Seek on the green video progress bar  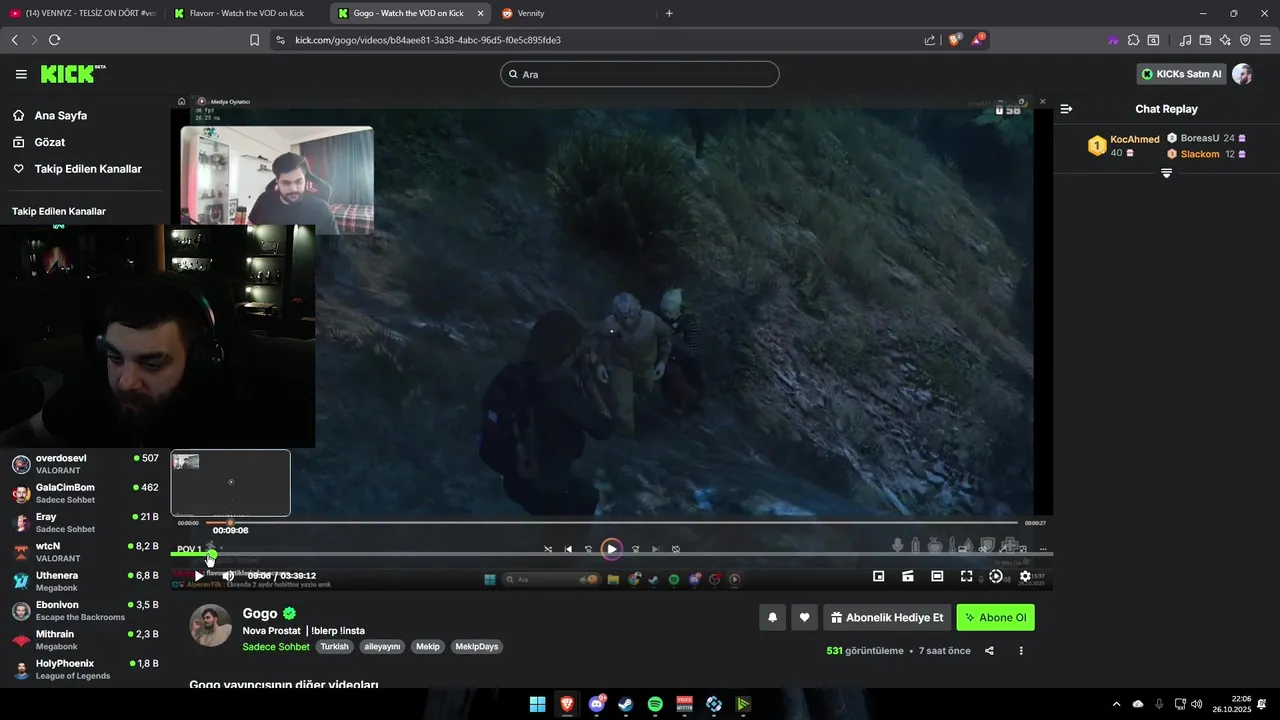[612, 554]
